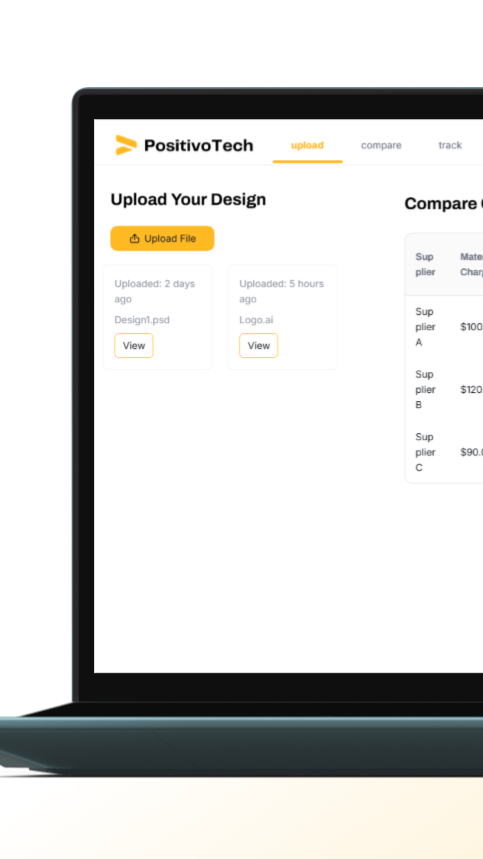
Task: Click the upload arrow icon in Upload File
Action: click(x=134, y=238)
